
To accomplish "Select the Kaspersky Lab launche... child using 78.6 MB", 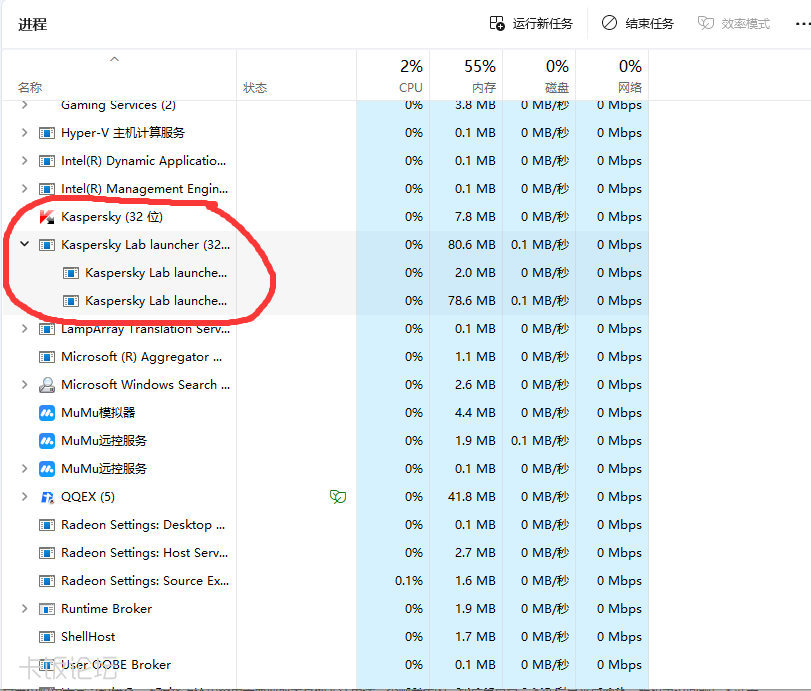I will [326, 301].
